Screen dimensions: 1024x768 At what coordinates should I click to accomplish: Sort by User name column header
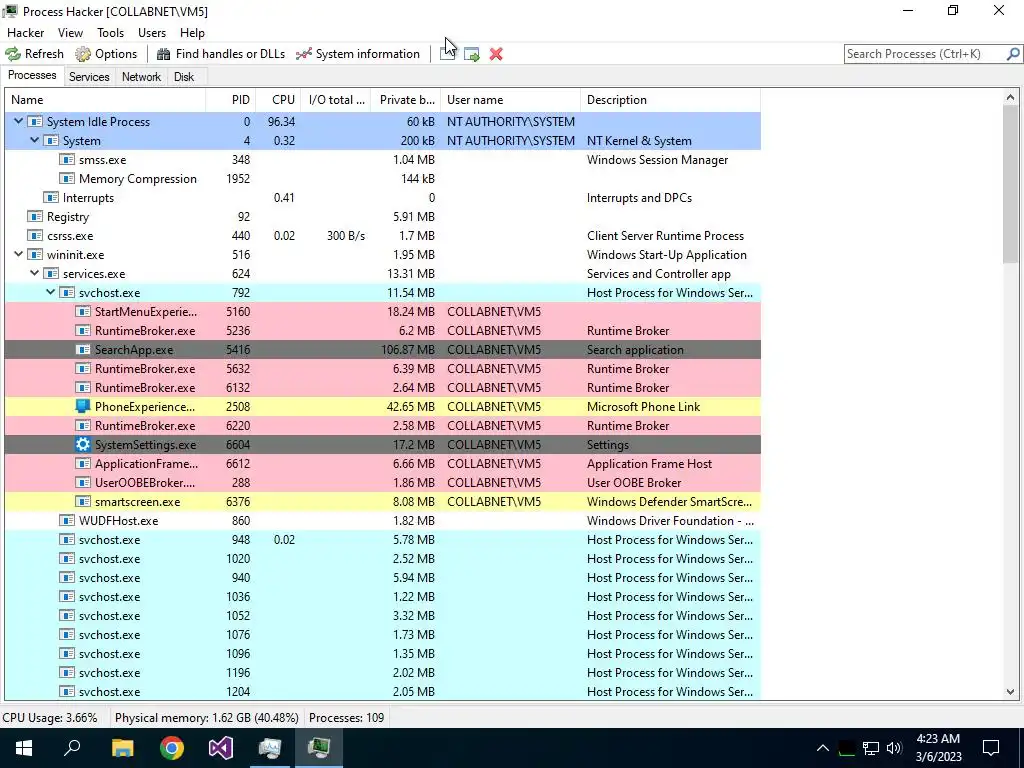coord(511,100)
